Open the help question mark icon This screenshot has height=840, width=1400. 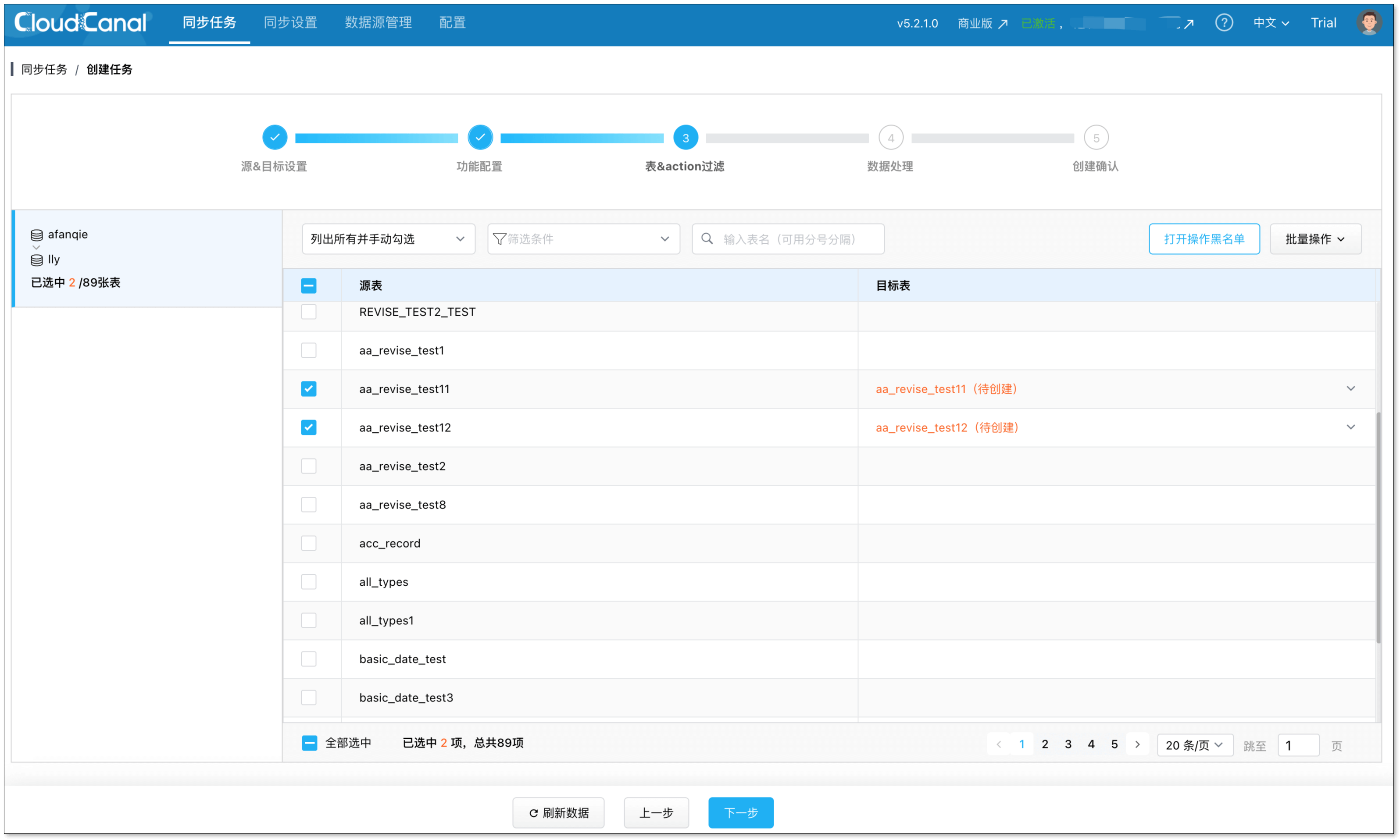coord(1224,23)
